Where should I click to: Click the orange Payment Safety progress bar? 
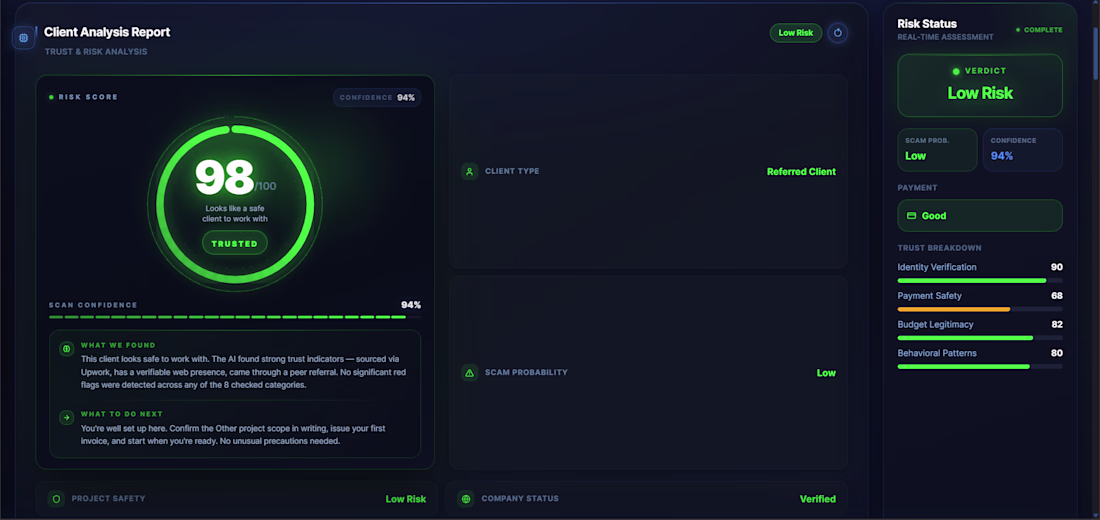[x=979, y=309]
